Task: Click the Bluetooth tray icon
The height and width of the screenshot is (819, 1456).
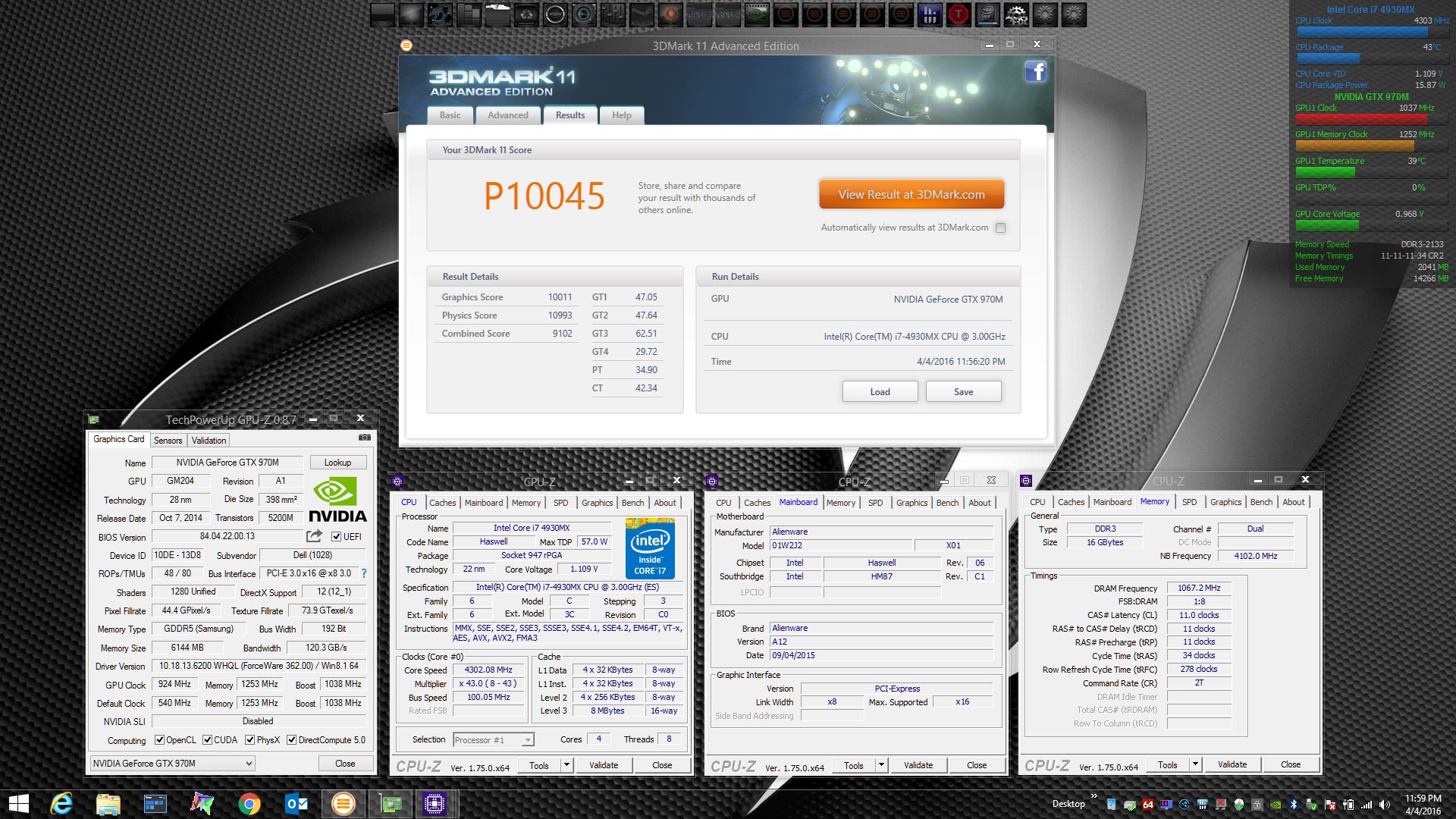Action: point(1294,805)
